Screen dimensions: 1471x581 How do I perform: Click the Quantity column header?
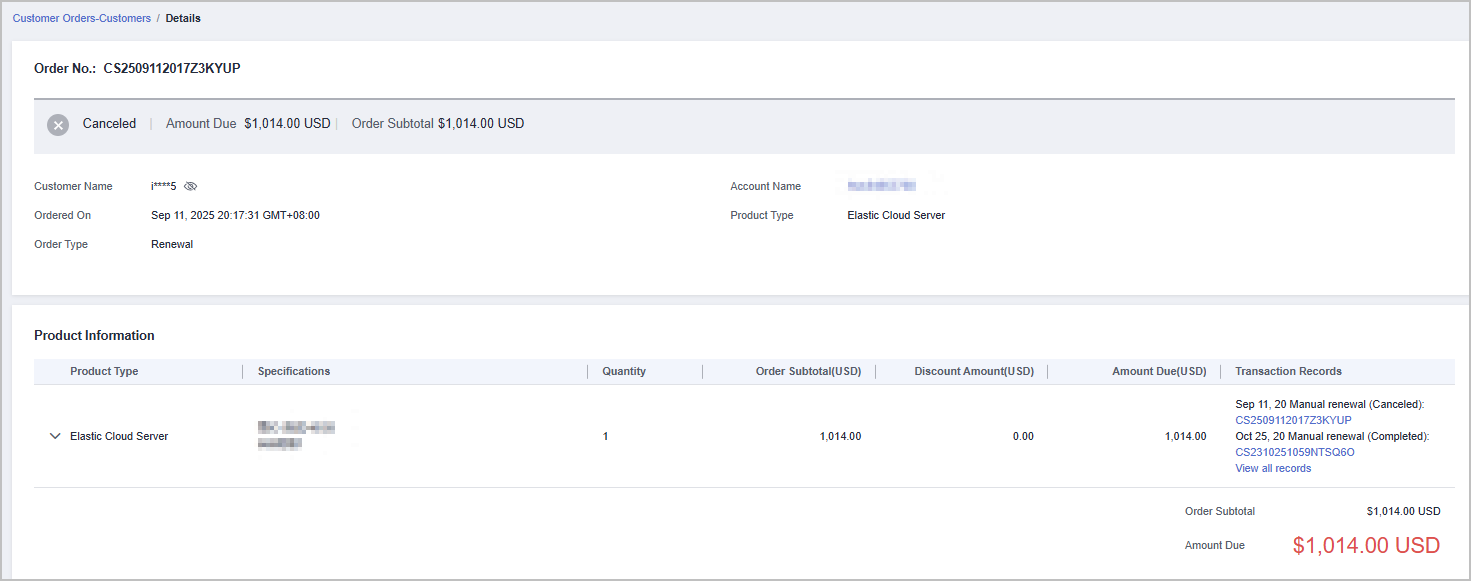coord(624,371)
